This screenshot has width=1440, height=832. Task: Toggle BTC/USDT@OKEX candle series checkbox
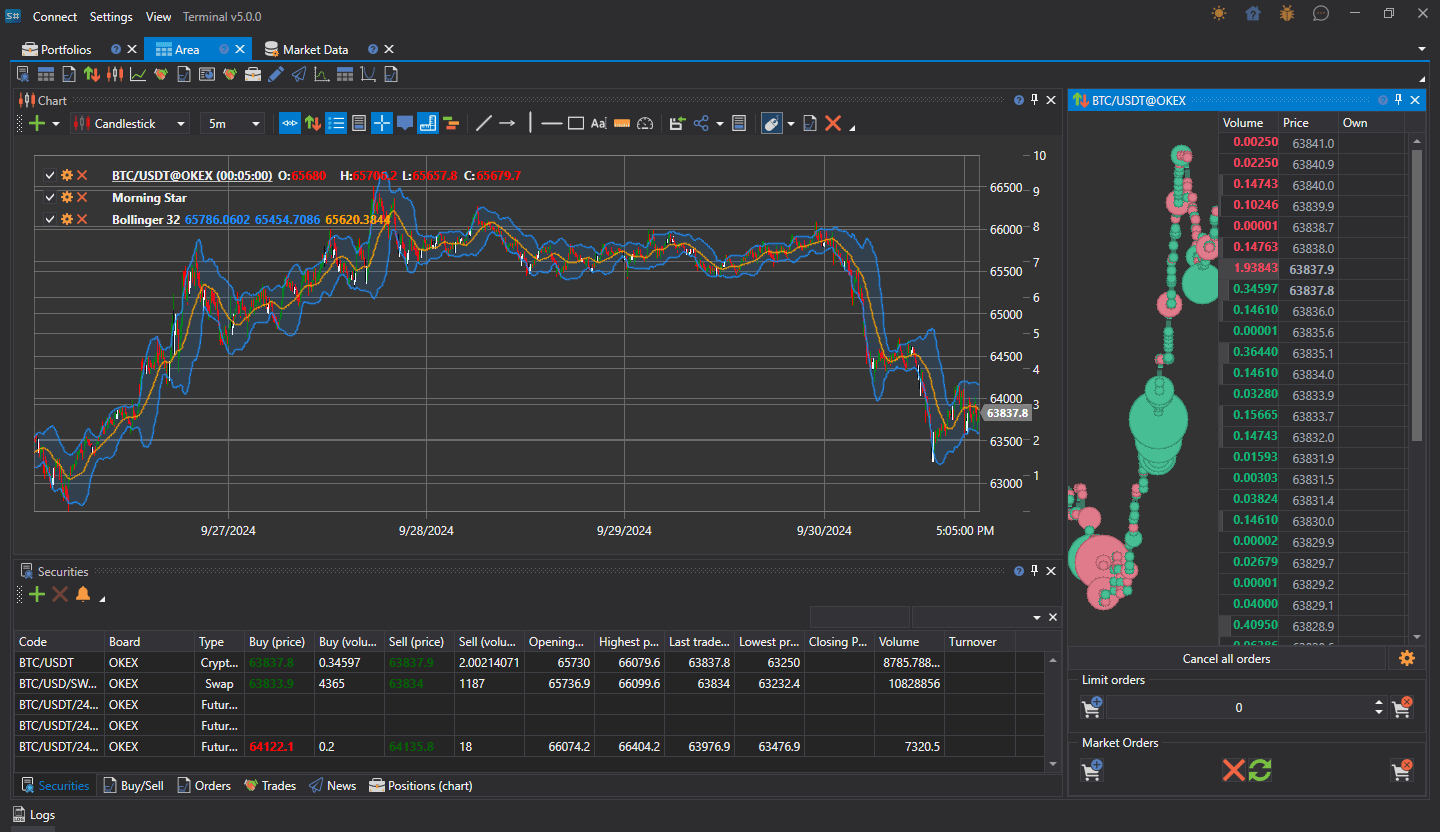tap(50, 175)
